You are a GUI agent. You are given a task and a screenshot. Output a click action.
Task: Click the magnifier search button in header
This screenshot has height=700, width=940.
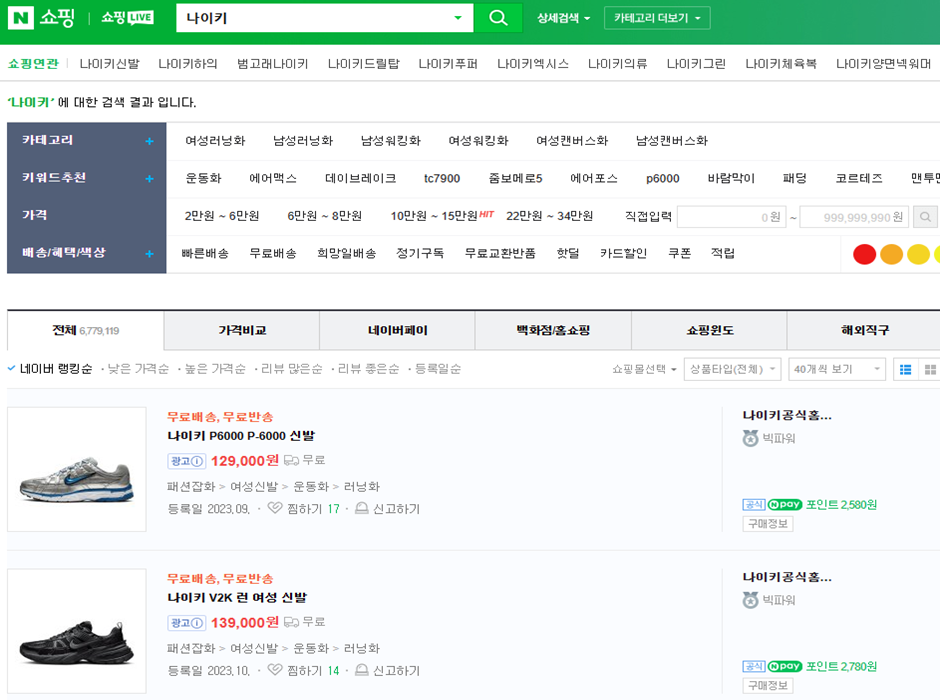[498, 18]
